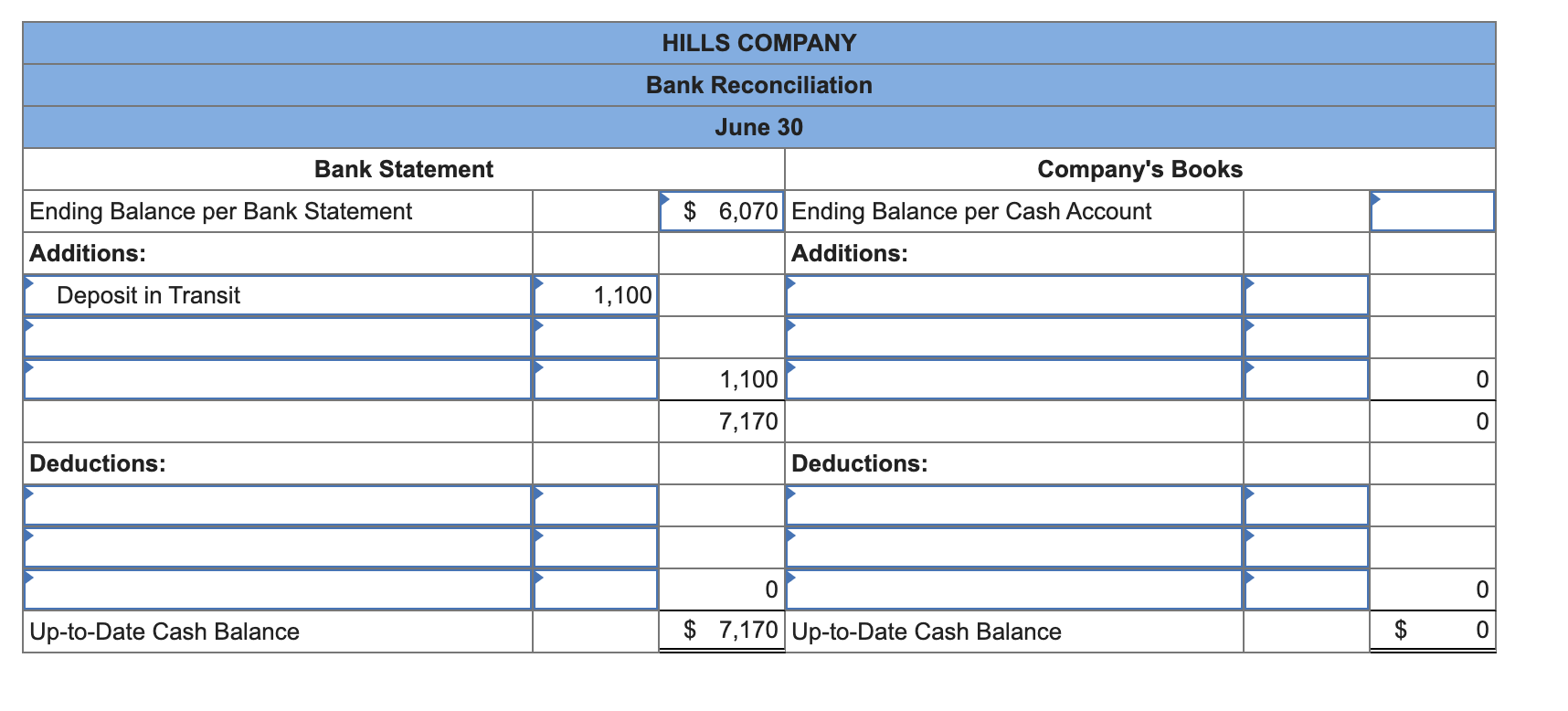Click the Ending Balance per Cash Account label
Viewport: 1568px width, 711px height.
[971, 211]
